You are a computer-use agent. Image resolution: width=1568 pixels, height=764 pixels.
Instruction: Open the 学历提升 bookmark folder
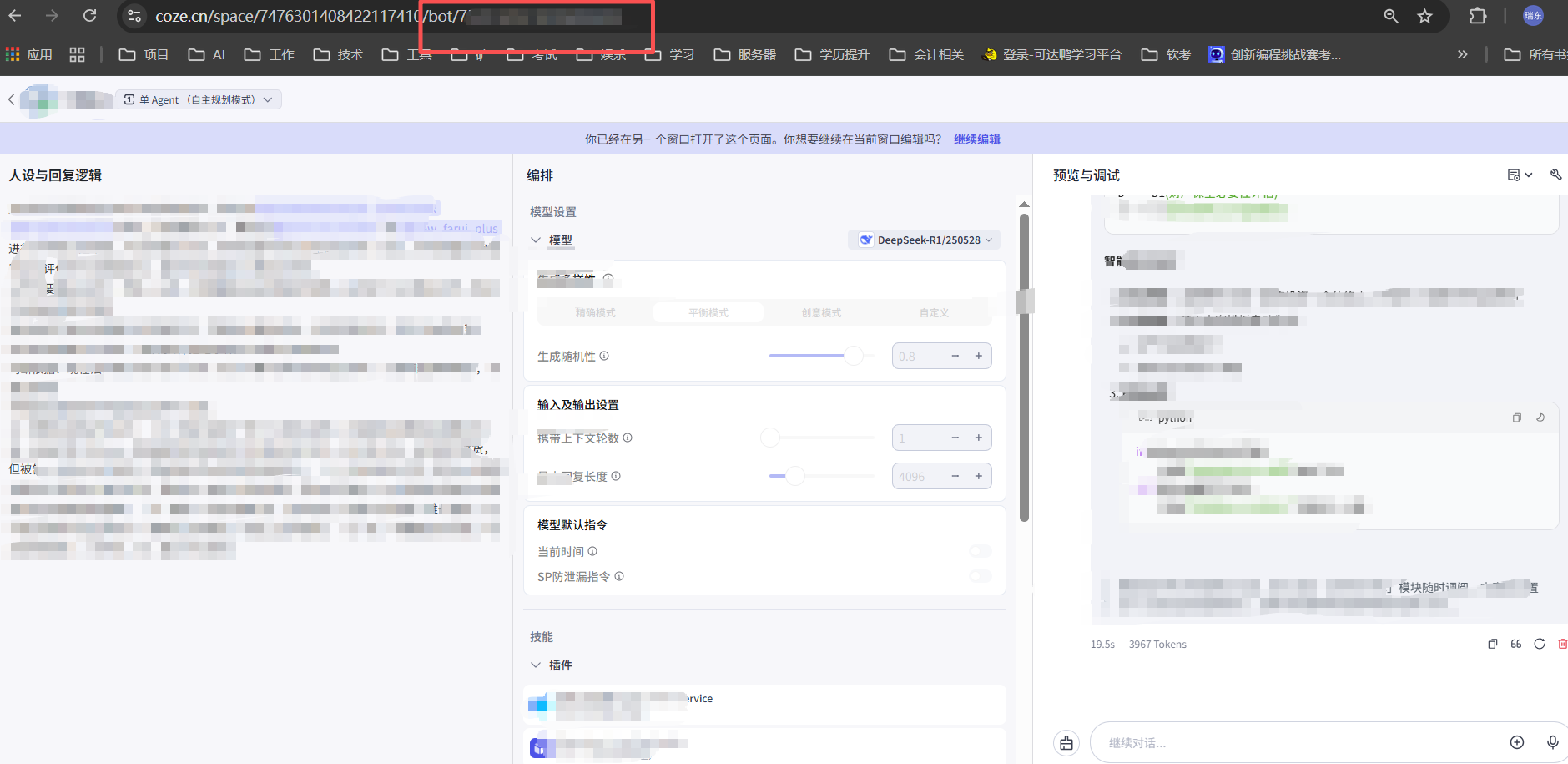(x=832, y=54)
